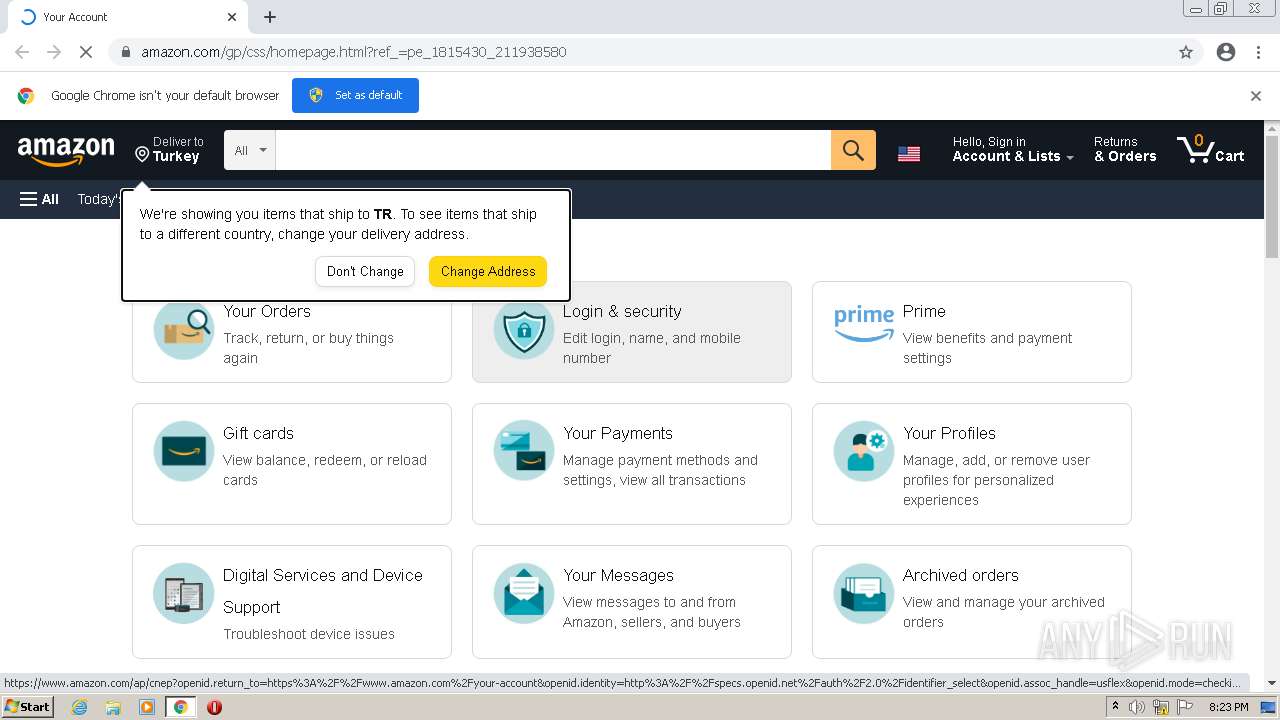
Task: Open Returns & Orders
Action: tap(1125, 150)
